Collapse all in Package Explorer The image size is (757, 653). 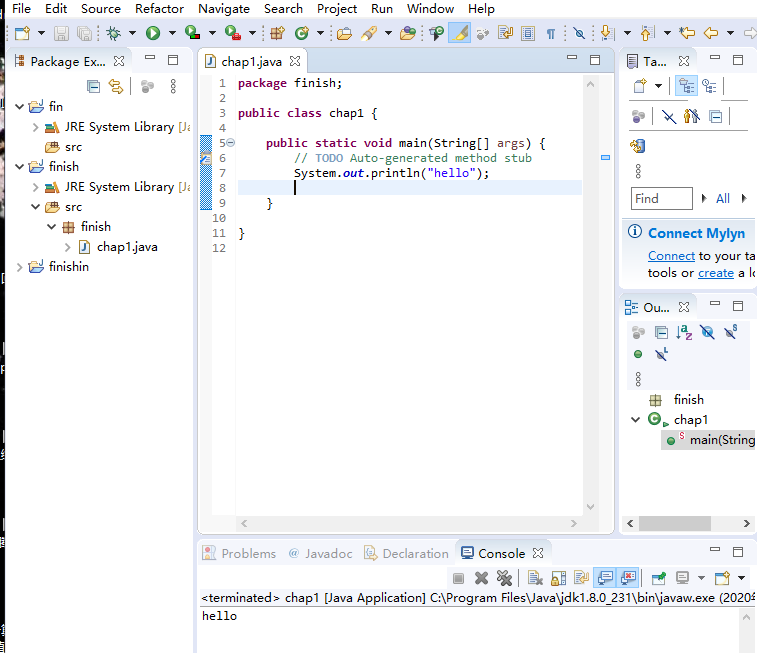94,86
